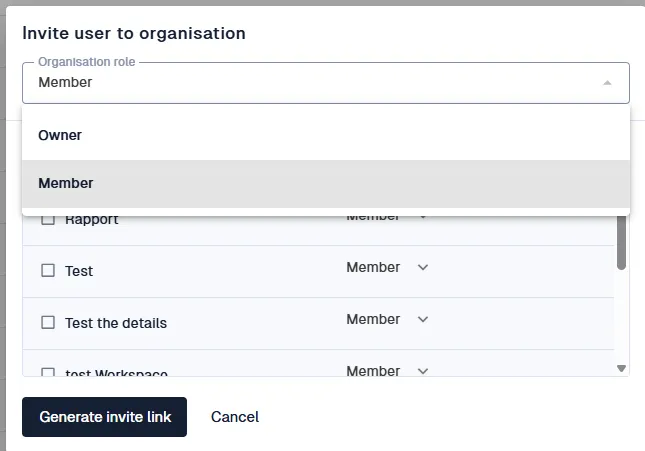Open the Member role text in Test row
The height and width of the screenshot is (451, 645).
point(373,267)
